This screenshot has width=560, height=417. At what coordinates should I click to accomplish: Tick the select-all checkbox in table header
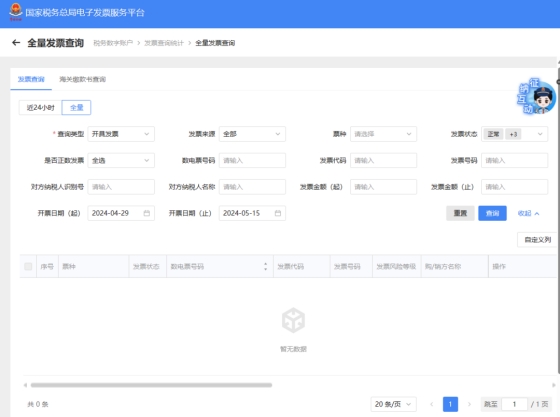tap(28, 266)
